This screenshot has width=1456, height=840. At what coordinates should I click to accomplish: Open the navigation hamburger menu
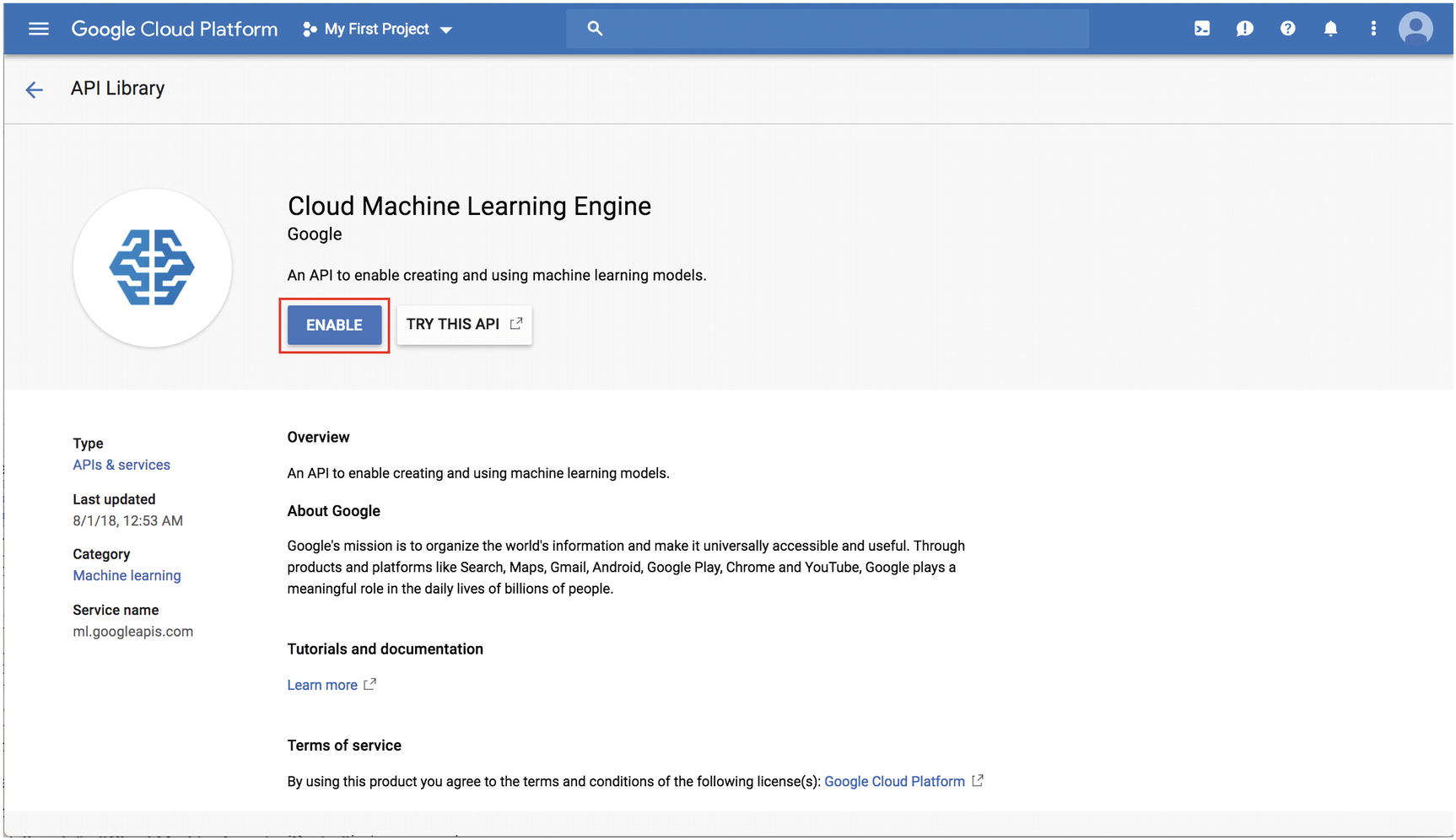[38, 28]
